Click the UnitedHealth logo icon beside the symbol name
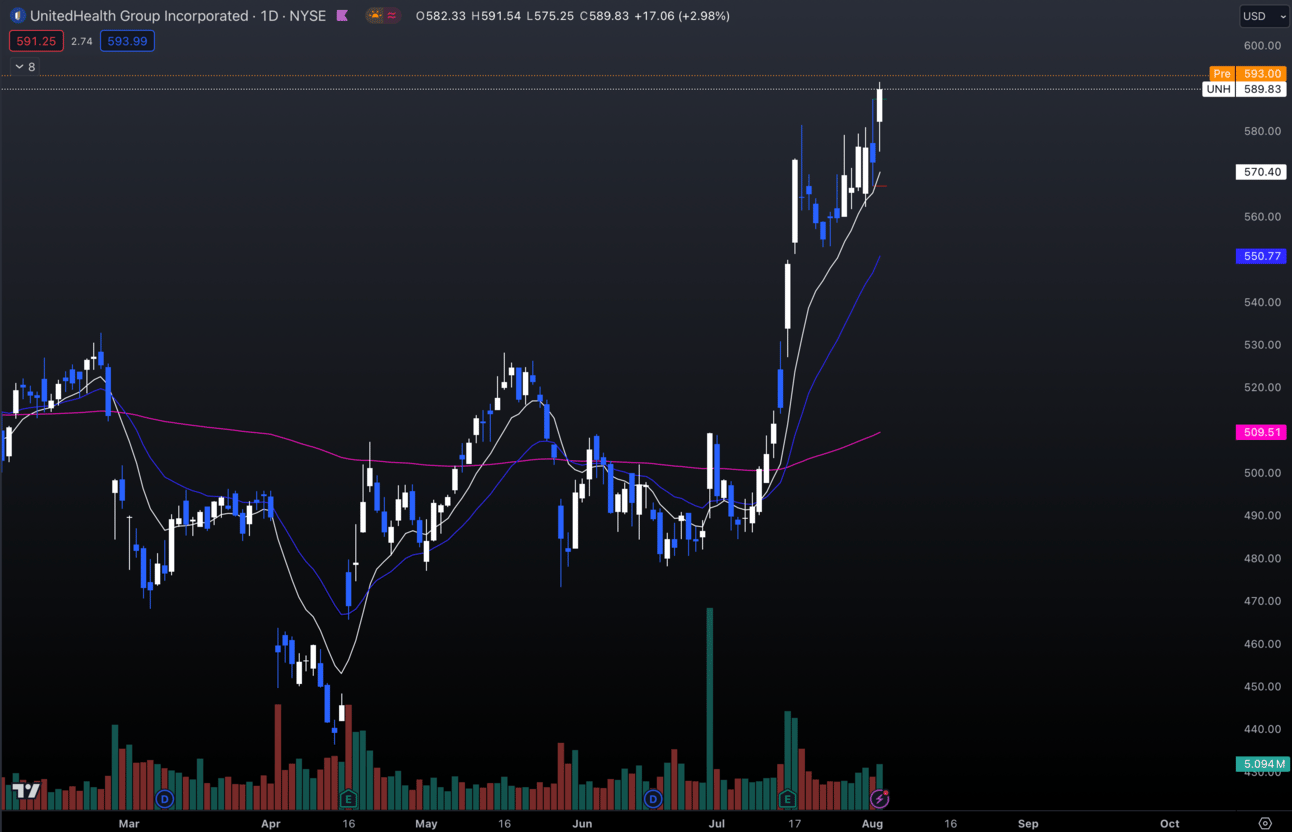Image resolution: width=1292 pixels, height=832 pixels. tap(17, 16)
